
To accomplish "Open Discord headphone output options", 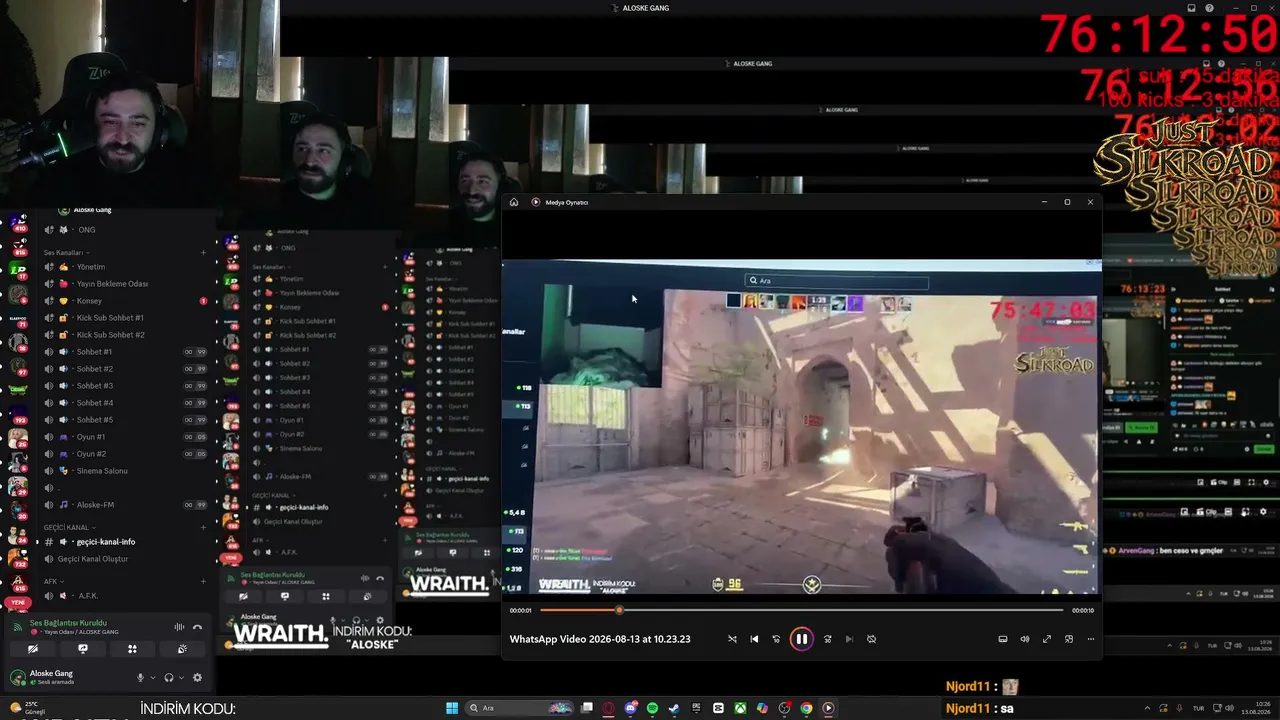I will click(180, 678).
